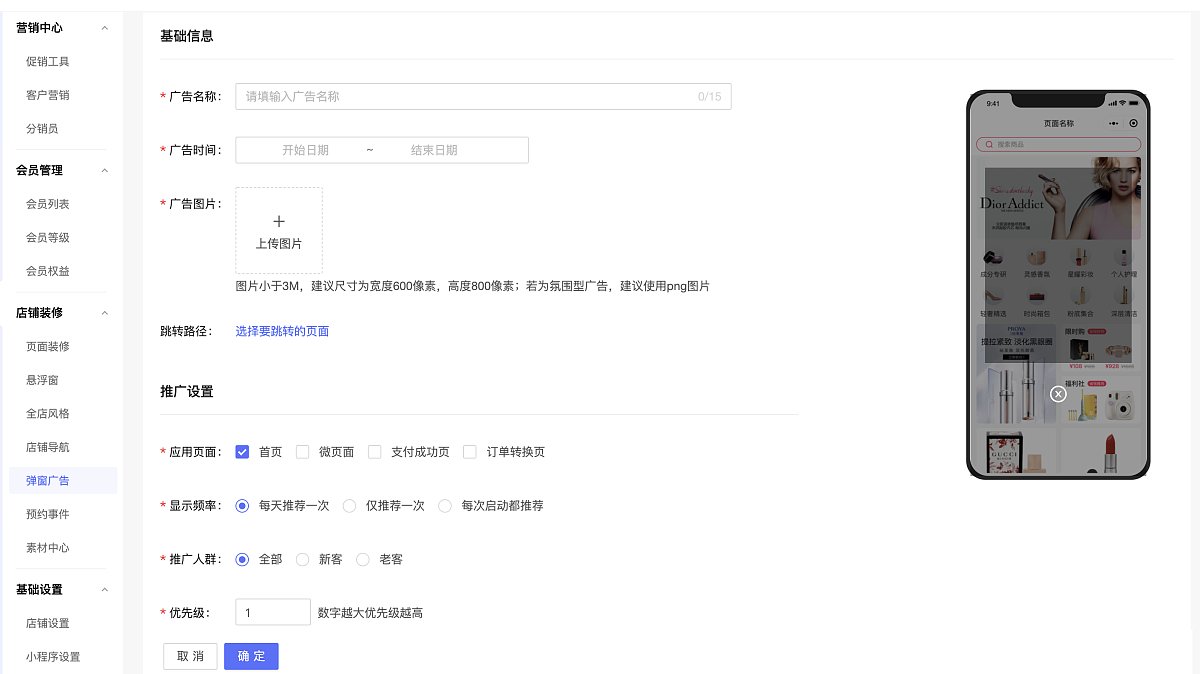This screenshot has width=1200, height=674.
Task: Click the 优先级 number input
Action: (273, 612)
